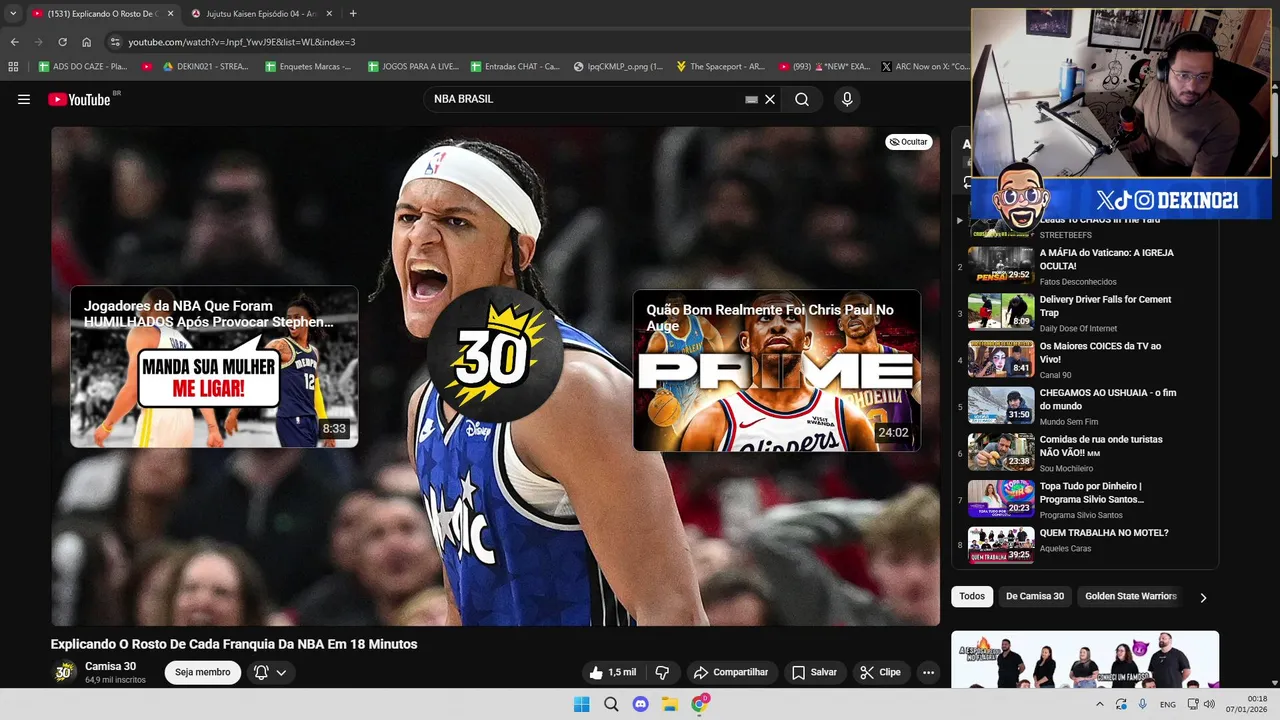Play Topa Tudo por Dinheiro video
Viewport: 1280px width, 720px height.
click(x=1085, y=500)
